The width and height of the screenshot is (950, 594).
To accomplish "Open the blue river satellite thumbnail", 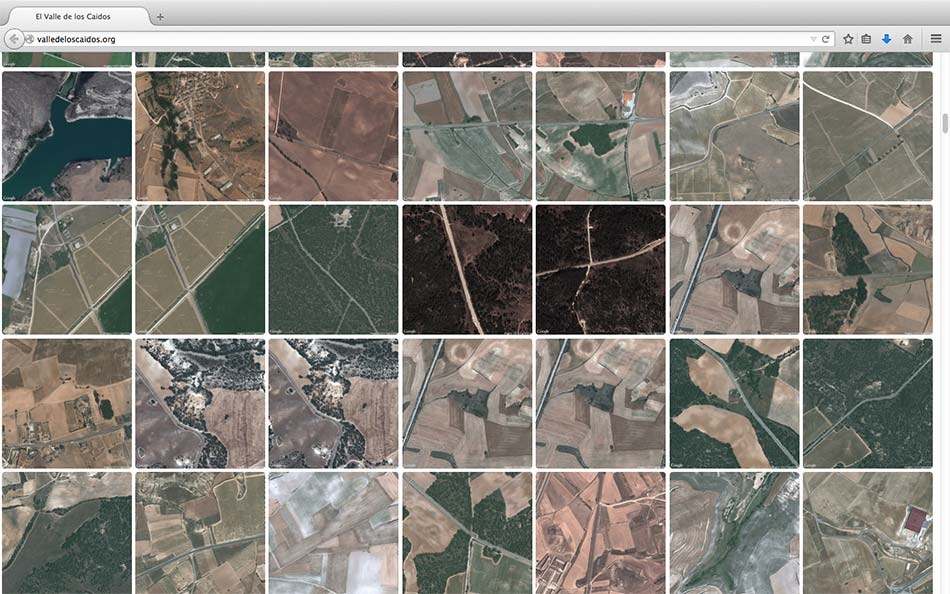I will [67, 135].
